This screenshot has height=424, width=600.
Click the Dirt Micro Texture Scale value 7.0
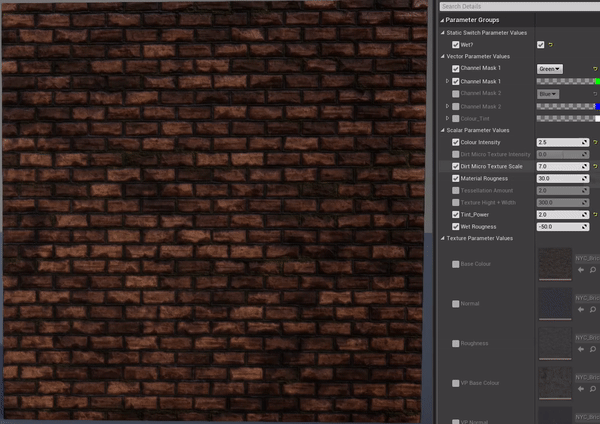point(559,166)
